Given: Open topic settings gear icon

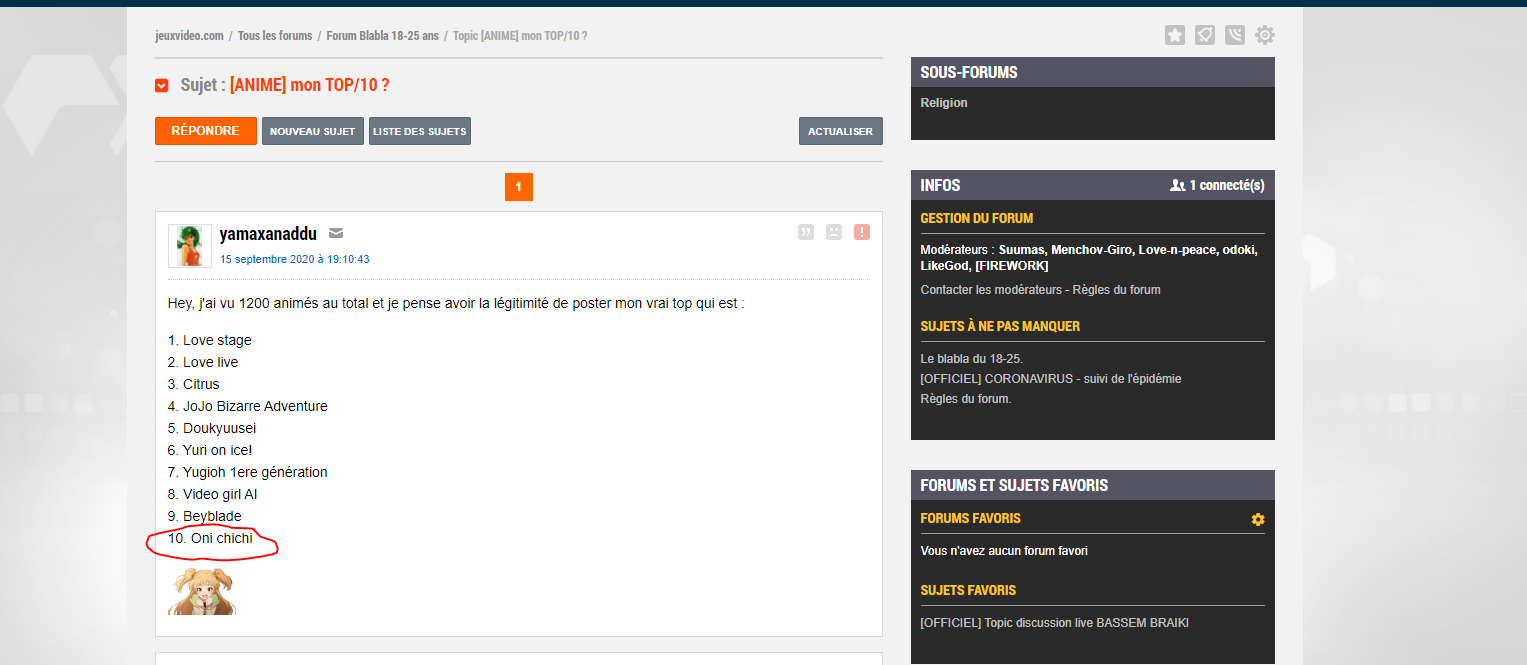Looking at the screenshot, I should (x=1265, y=36).
